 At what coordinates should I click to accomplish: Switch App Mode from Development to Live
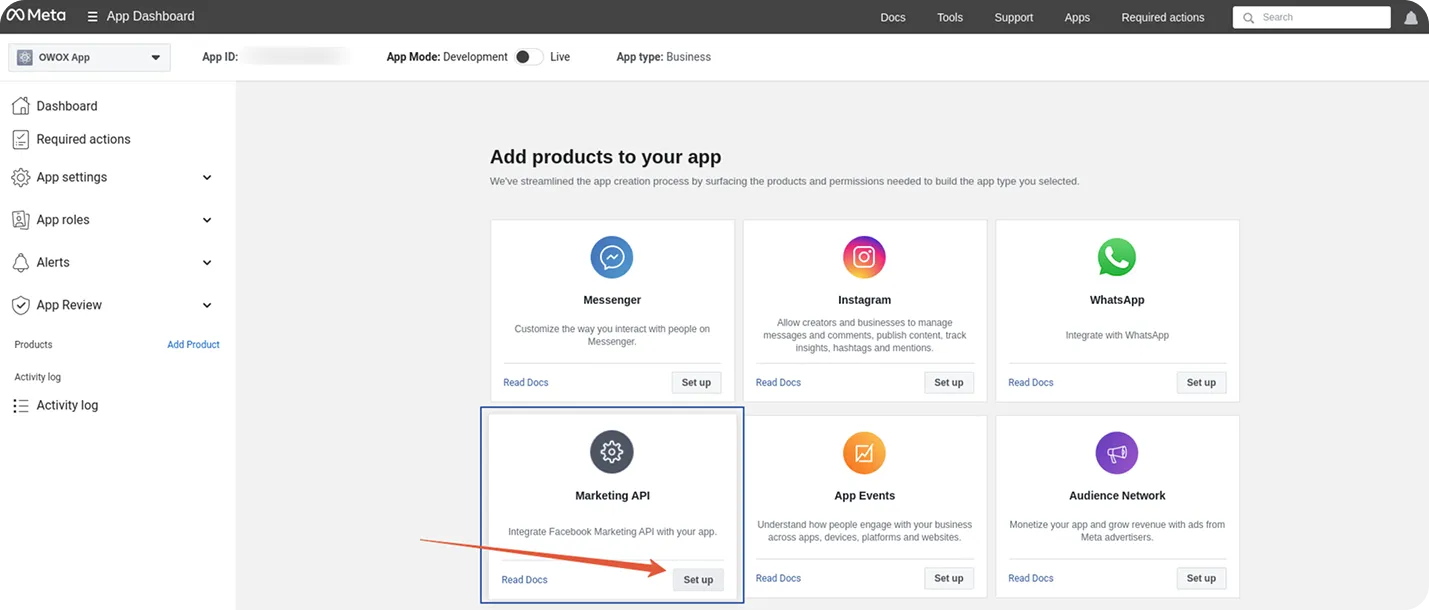click(x=529, y=56)
